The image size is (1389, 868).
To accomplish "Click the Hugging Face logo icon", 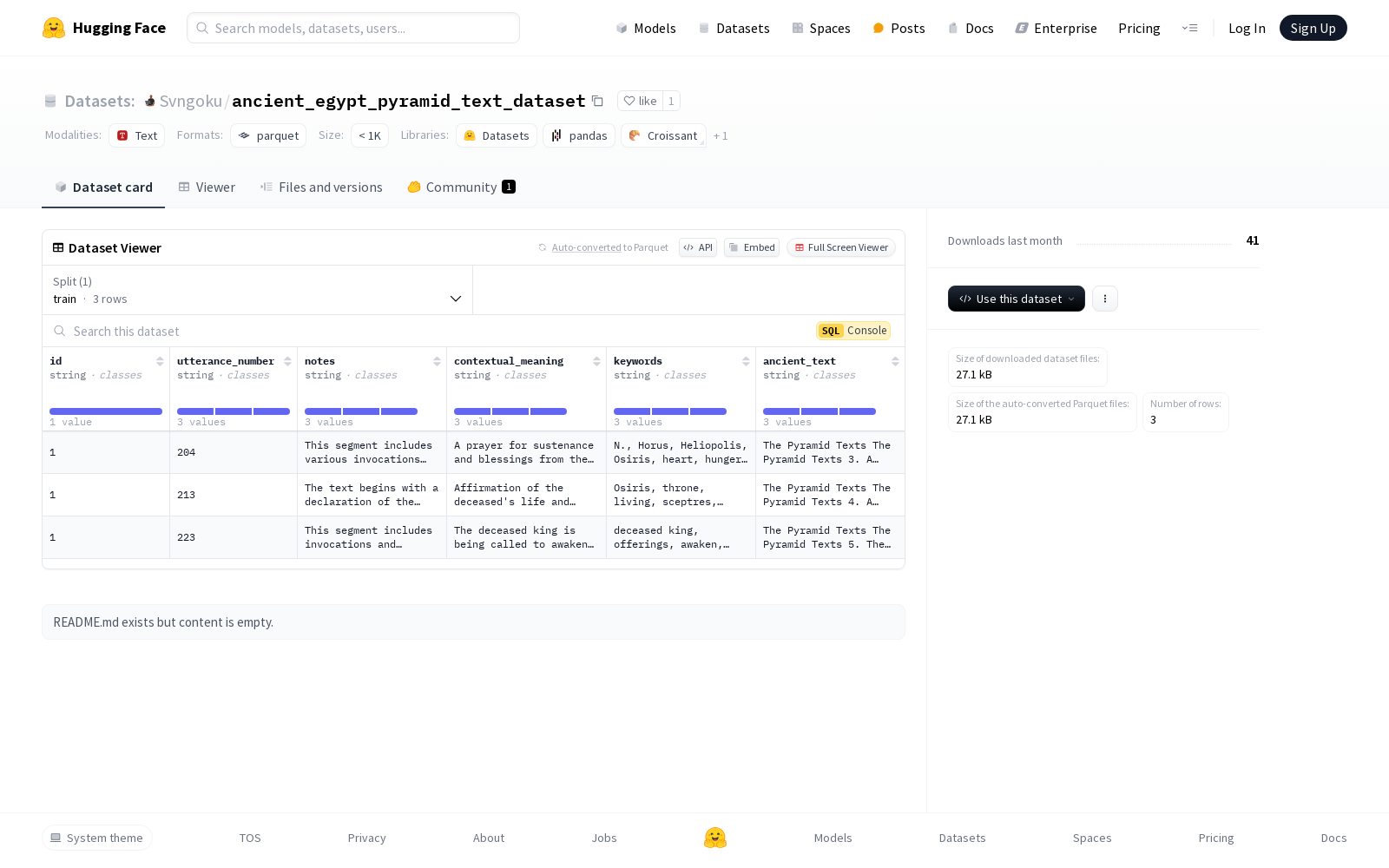I will click(x=54, y=28).
